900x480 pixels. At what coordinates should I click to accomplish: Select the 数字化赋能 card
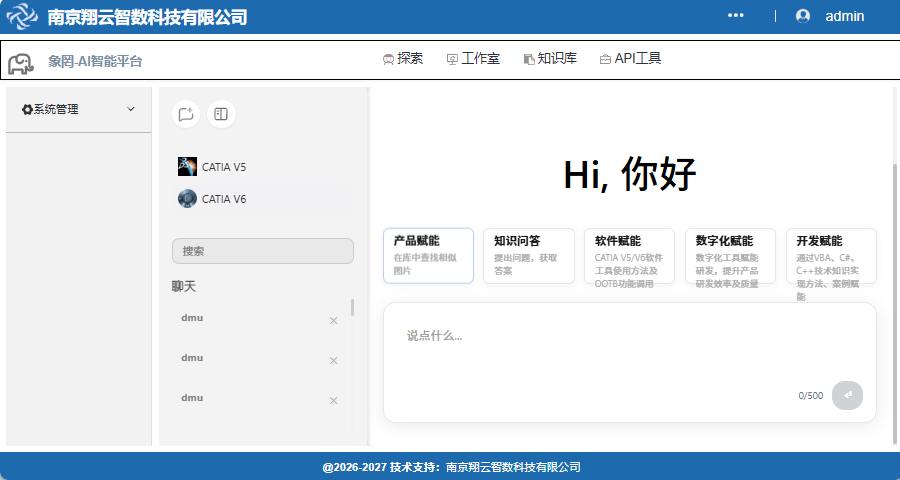click(730, 256)
